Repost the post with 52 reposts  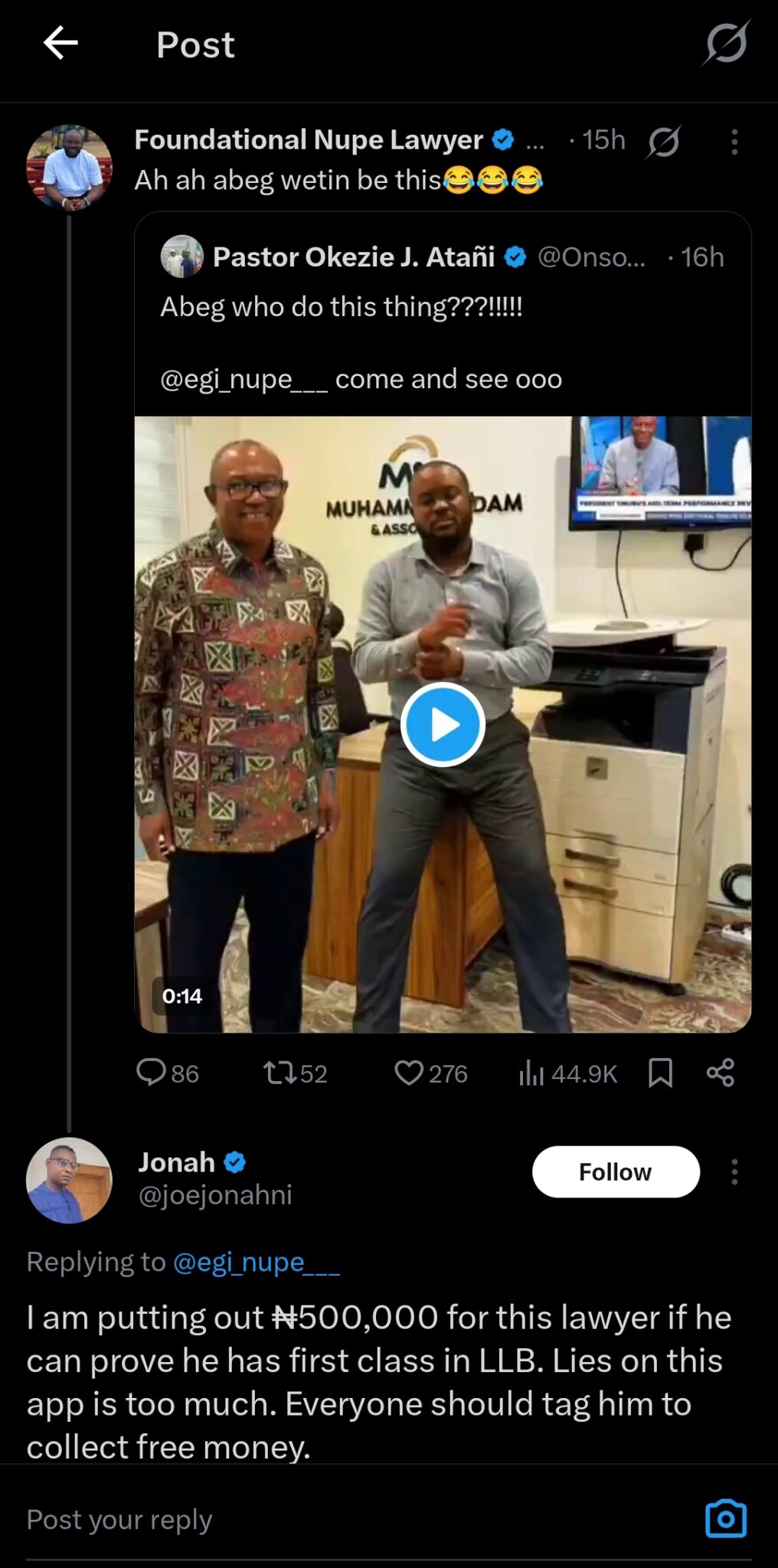pyautogui.click(x=280, y=1073)
